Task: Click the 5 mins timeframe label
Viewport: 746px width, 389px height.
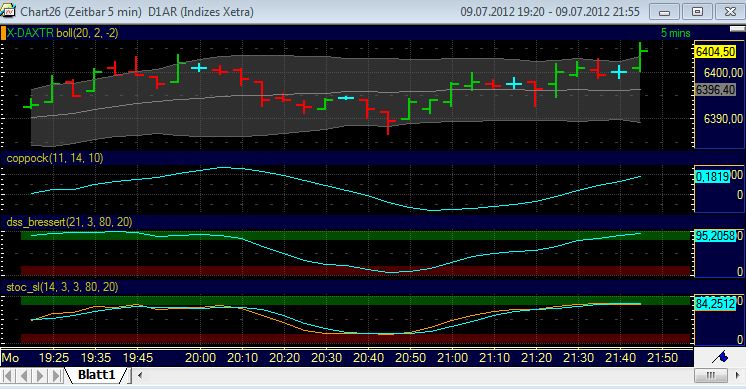Action: (676, 33)
